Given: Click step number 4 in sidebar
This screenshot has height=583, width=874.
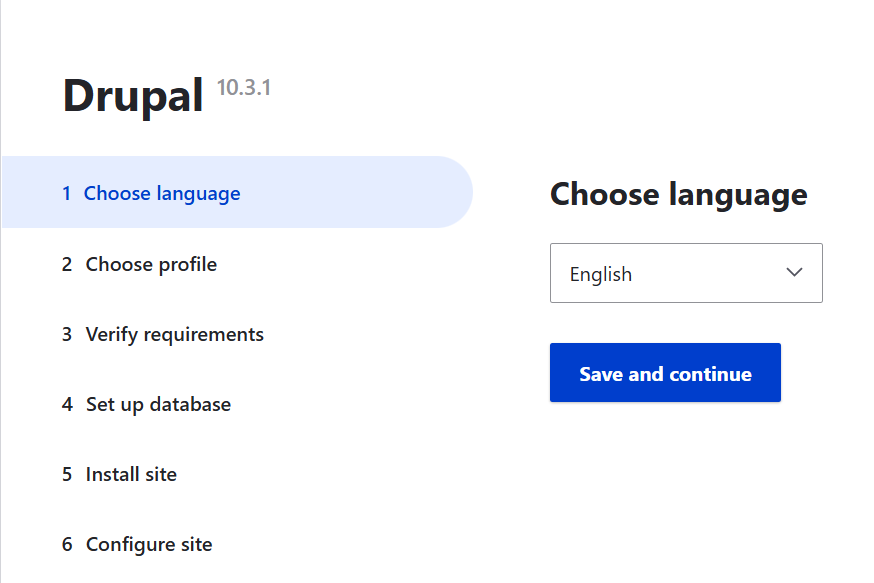Looking at the screenshot, I should tap(66, 403).
